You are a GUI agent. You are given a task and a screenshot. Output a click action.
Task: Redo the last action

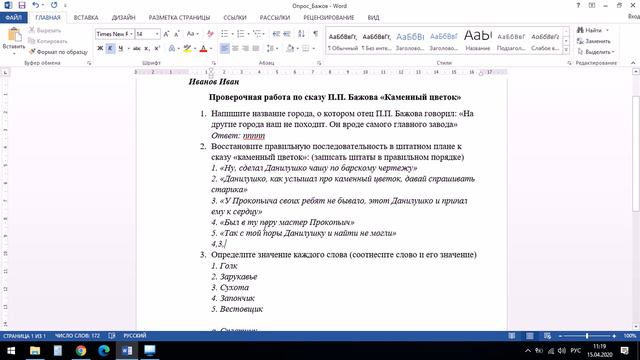(x=54, y=5)
